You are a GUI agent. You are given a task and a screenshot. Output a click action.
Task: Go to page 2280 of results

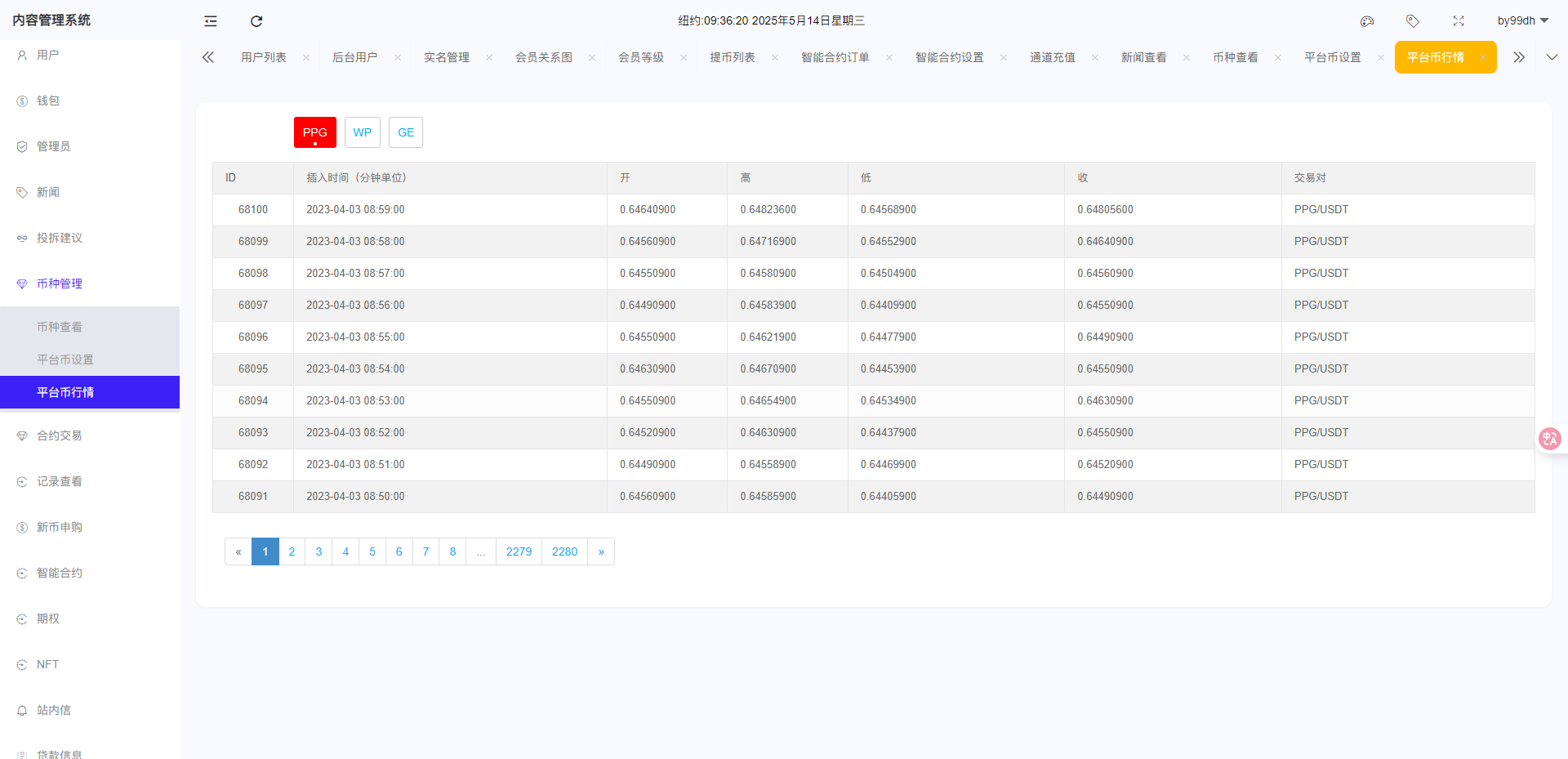point(564,551)
